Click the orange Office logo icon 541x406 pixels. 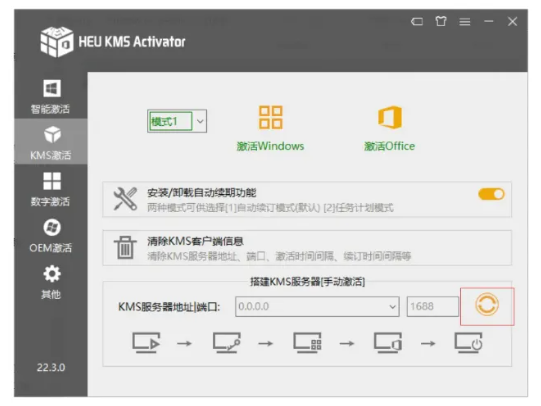(x=390, y=117)
